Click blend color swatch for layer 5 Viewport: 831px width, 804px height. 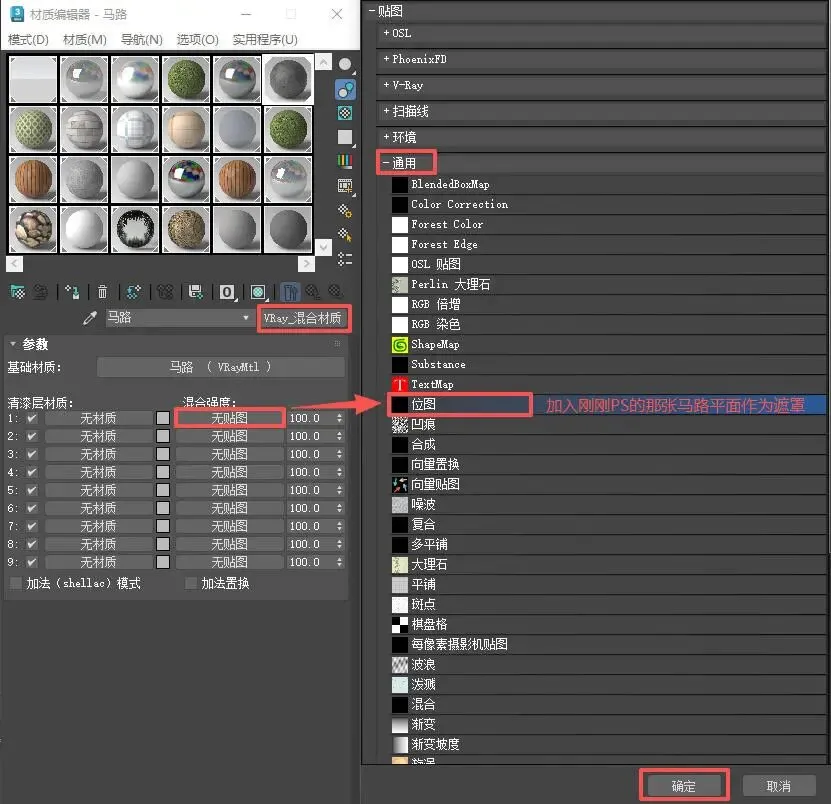(x=163, y=490)
